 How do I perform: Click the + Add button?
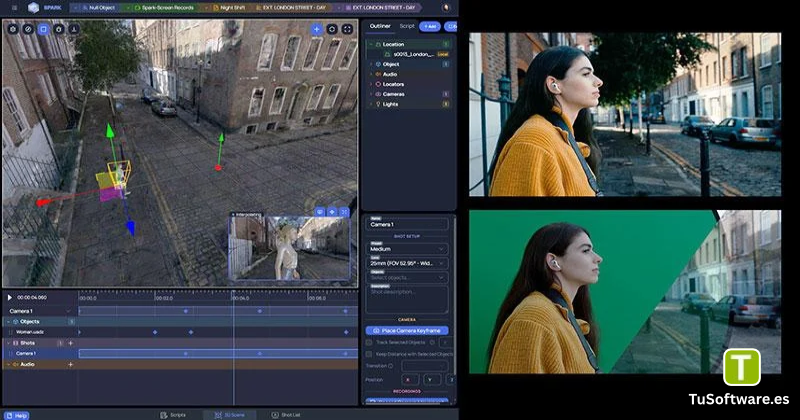coord(430,26)
